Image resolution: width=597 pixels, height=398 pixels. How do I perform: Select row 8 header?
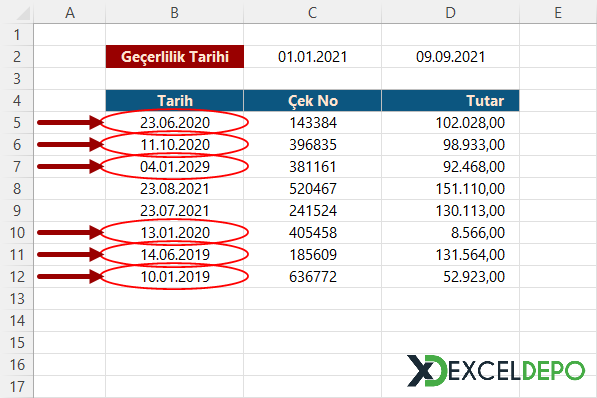point(17,189)
